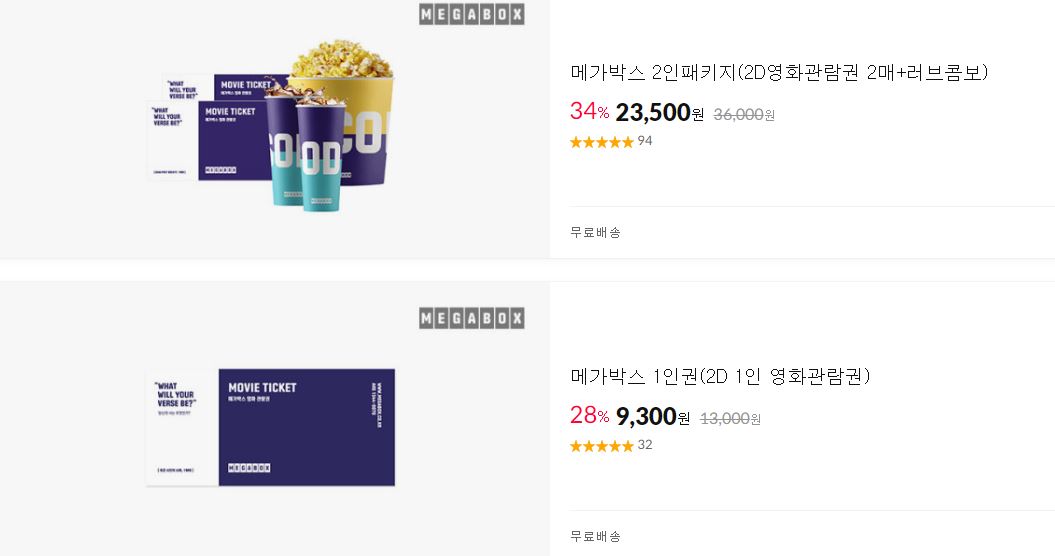Click the struck-through 36,000원 original price
1055x556 pixels.
pyautogui.click(x=744, y=114)
